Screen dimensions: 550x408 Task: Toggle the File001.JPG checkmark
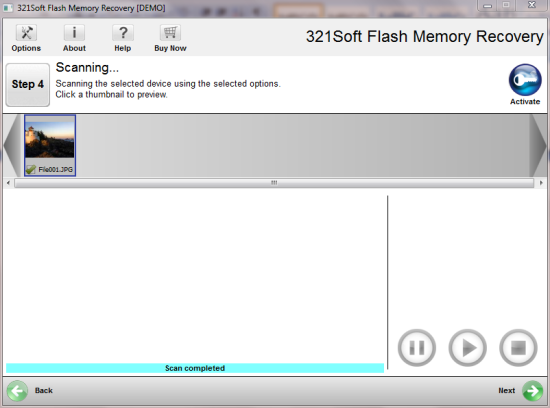pyautogui.click(x=31, y=169)
